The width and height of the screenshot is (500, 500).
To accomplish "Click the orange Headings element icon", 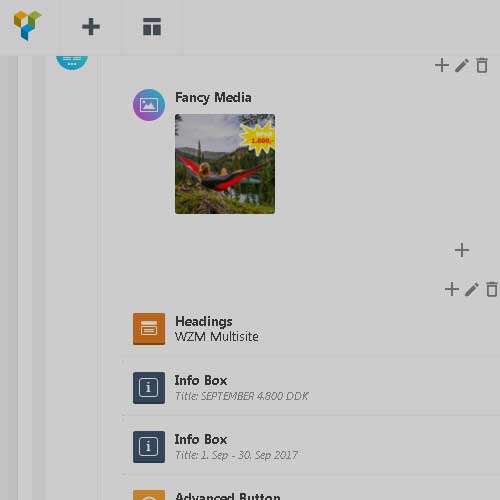I will pos(149,329).
